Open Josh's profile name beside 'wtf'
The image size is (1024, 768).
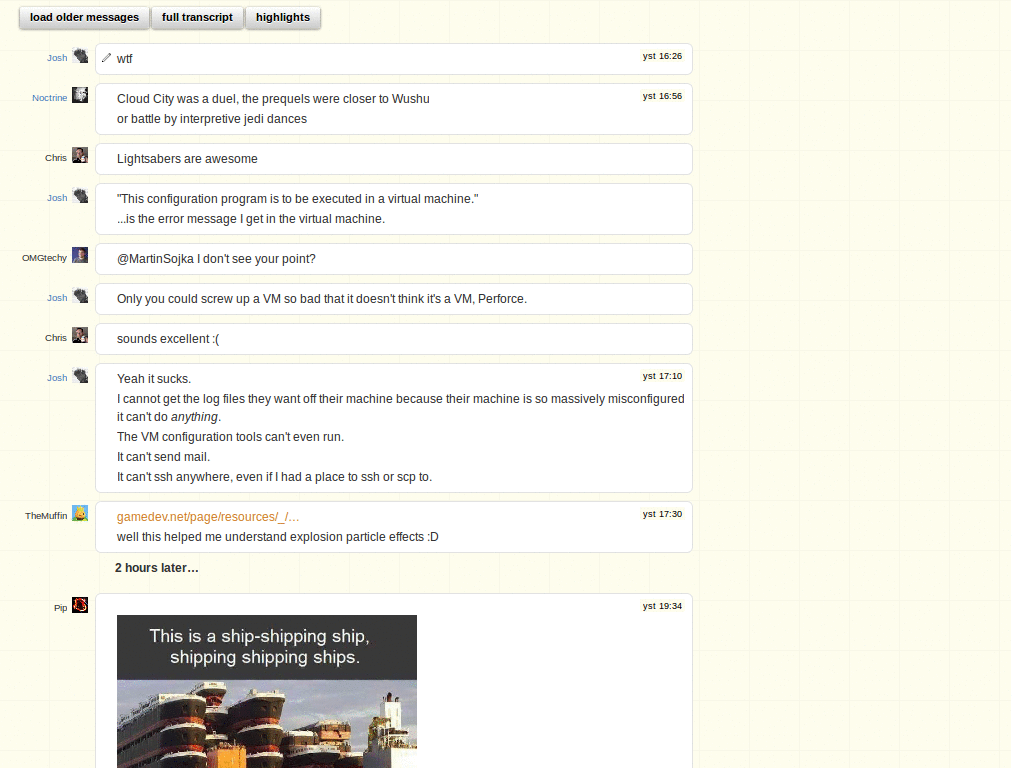click(57, 58)
